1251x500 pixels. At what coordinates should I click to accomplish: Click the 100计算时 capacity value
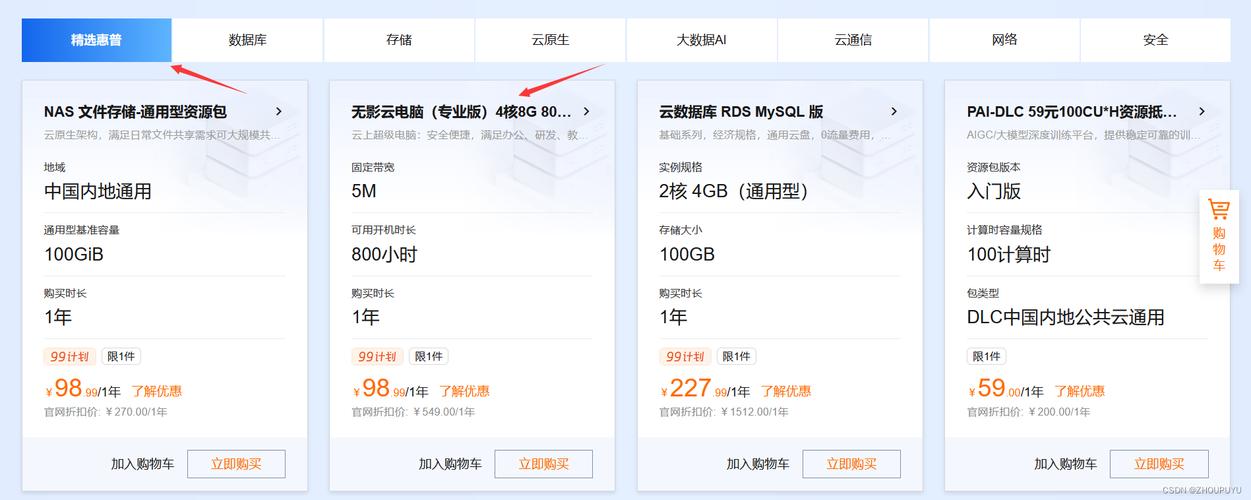click(1009, 254)
